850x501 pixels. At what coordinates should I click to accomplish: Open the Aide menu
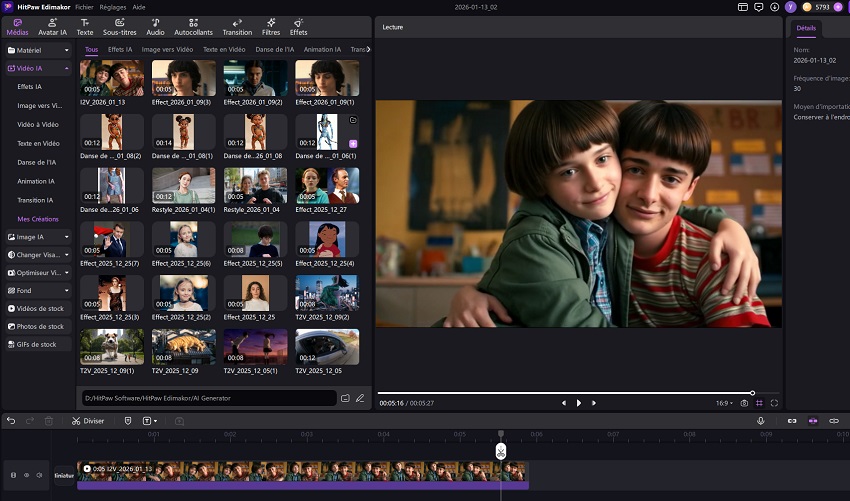coord(139,7)
